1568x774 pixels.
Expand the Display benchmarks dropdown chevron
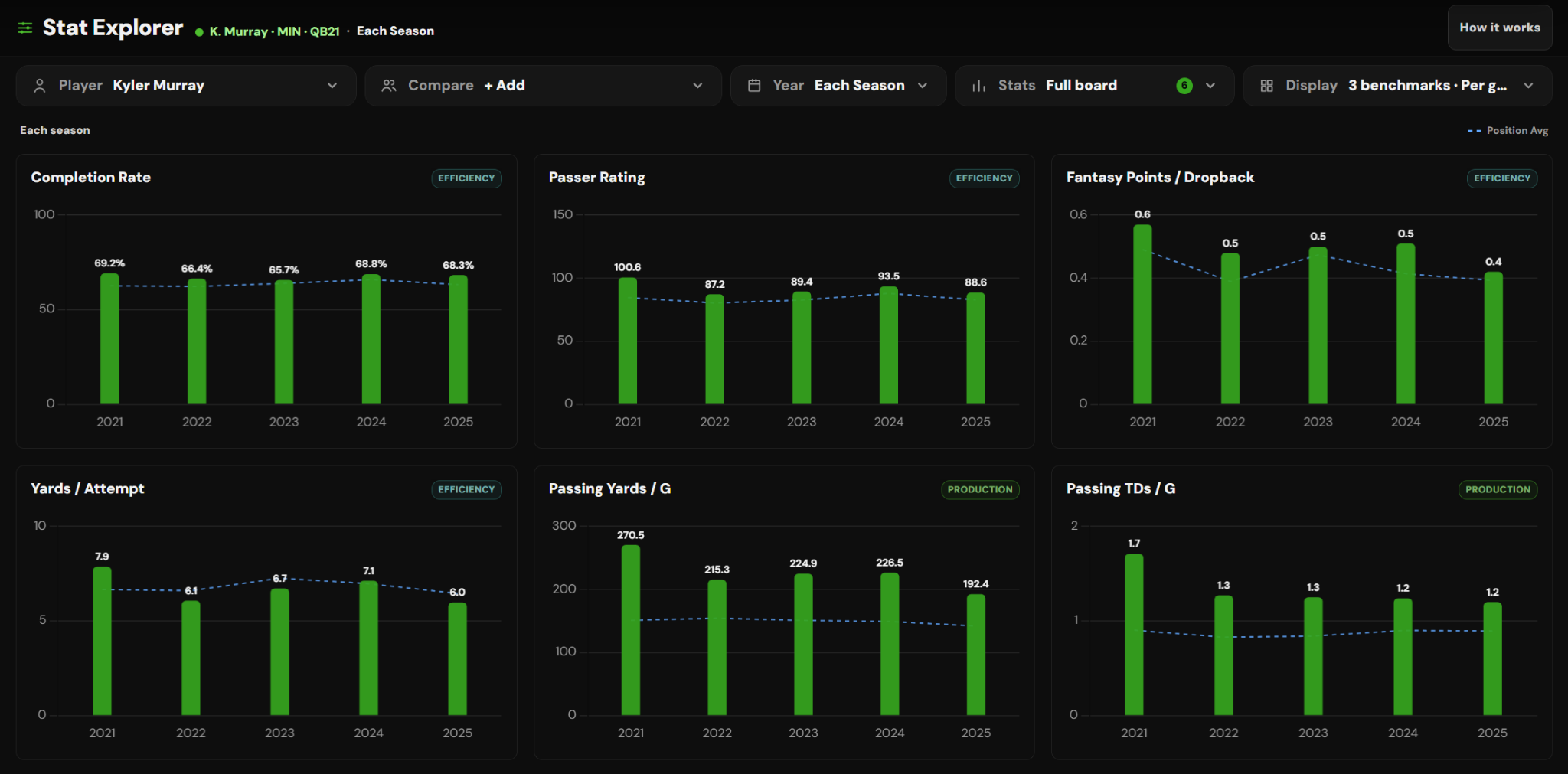(1529, 86)
